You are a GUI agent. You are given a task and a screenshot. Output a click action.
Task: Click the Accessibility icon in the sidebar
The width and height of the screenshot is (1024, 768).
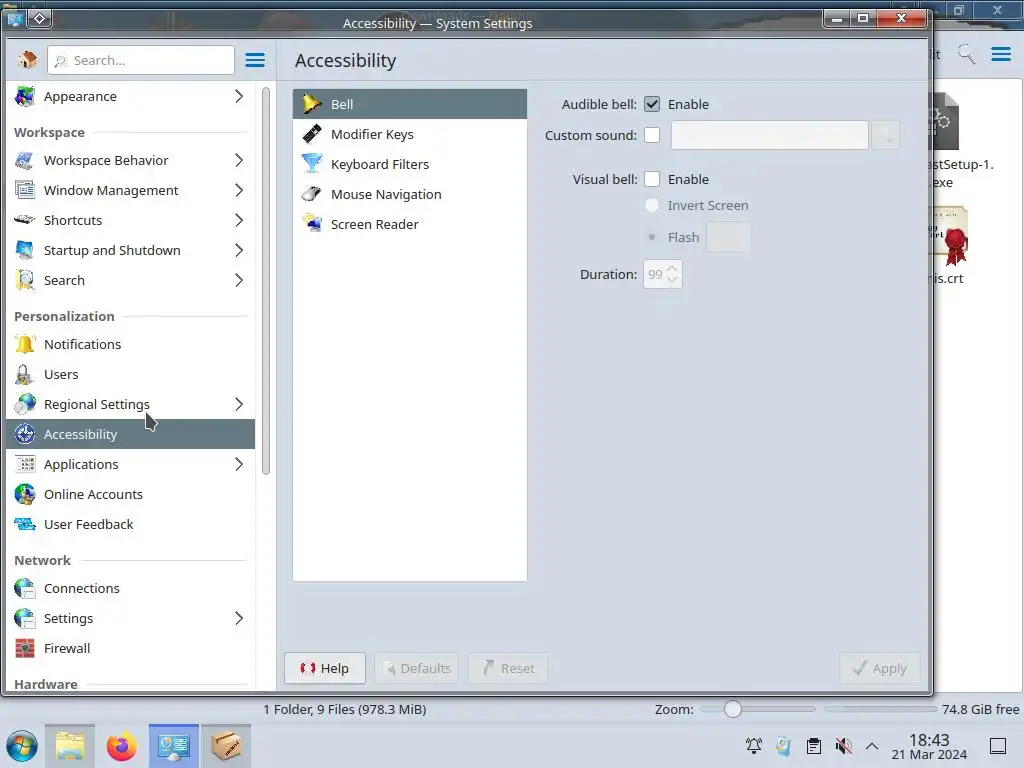click(25, 434)
